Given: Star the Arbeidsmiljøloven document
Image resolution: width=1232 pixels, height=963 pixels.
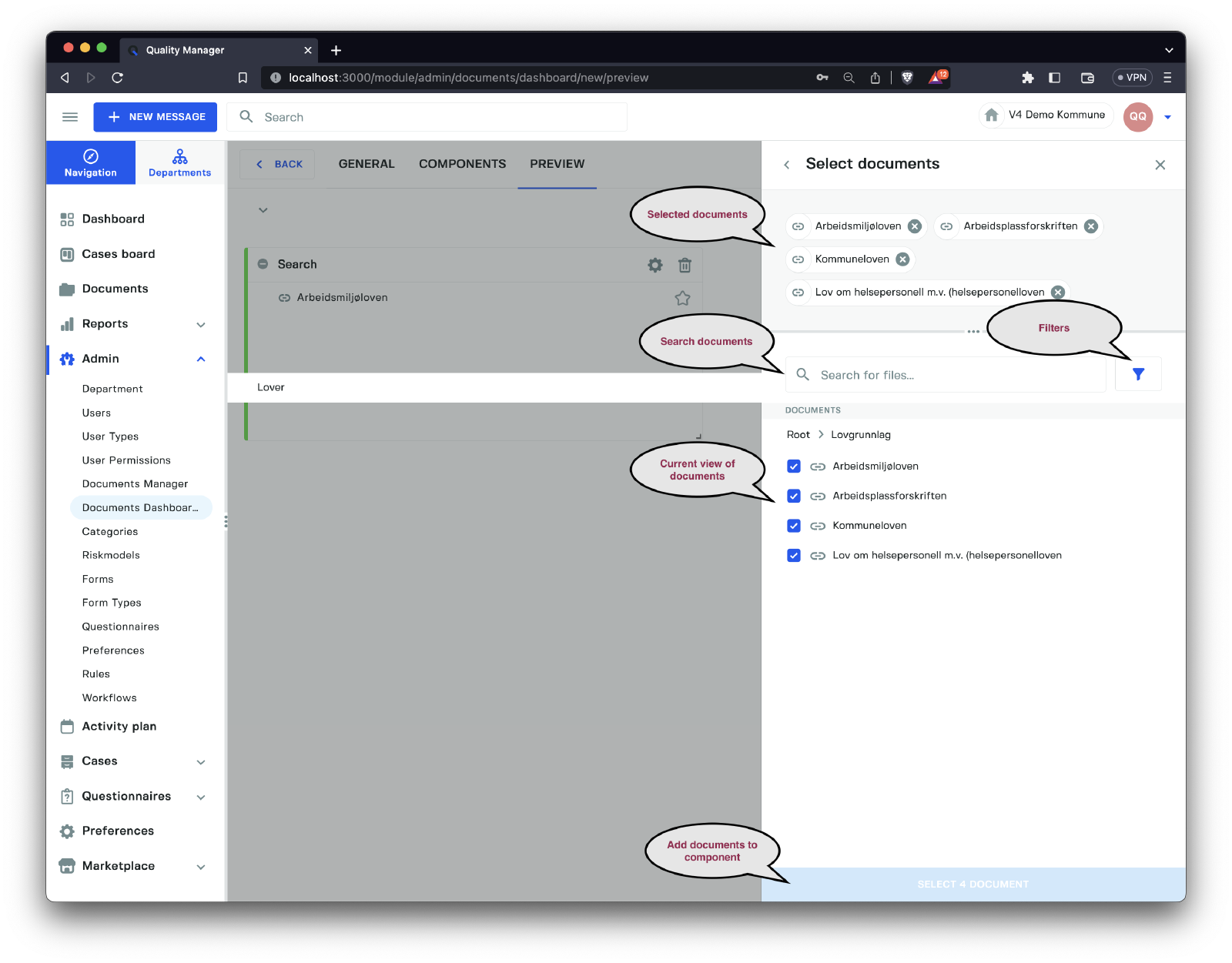Looking at the screenshot, I should click(x=682, y=298).
